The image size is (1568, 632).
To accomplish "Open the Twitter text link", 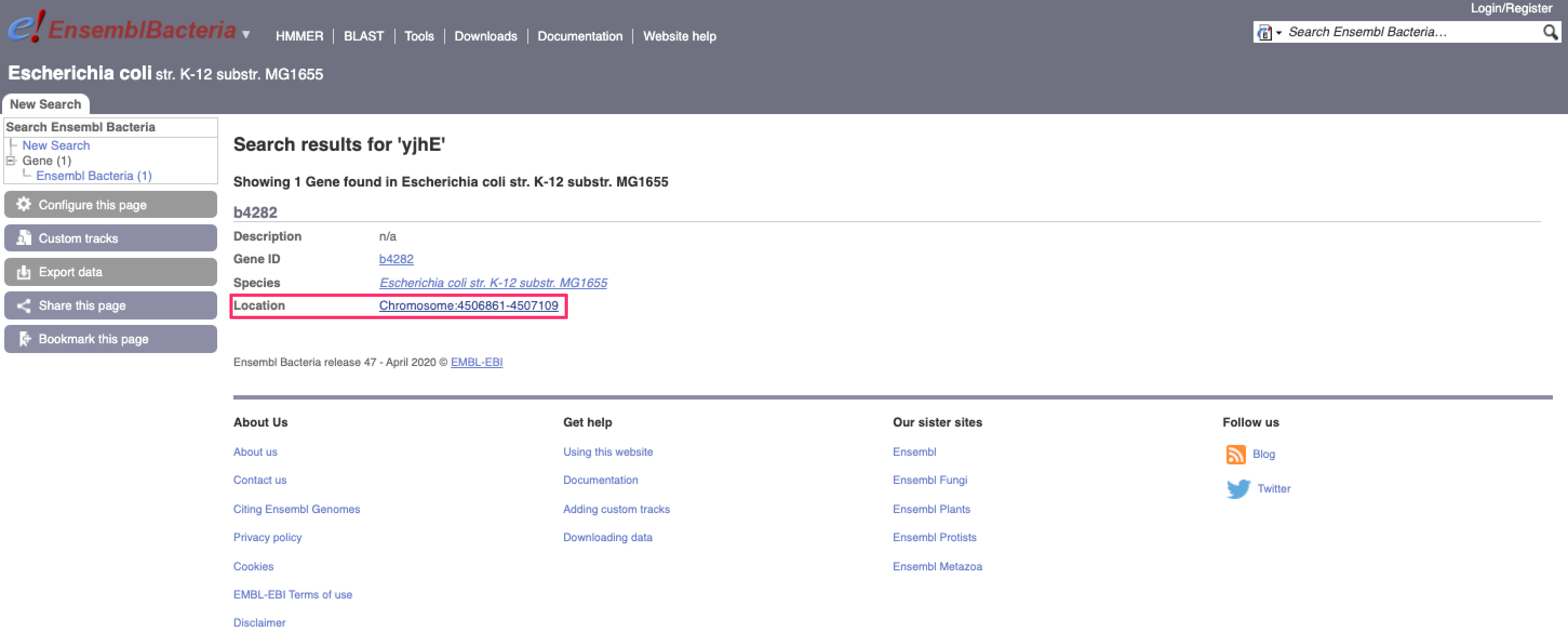I will tap(1274, 489).
